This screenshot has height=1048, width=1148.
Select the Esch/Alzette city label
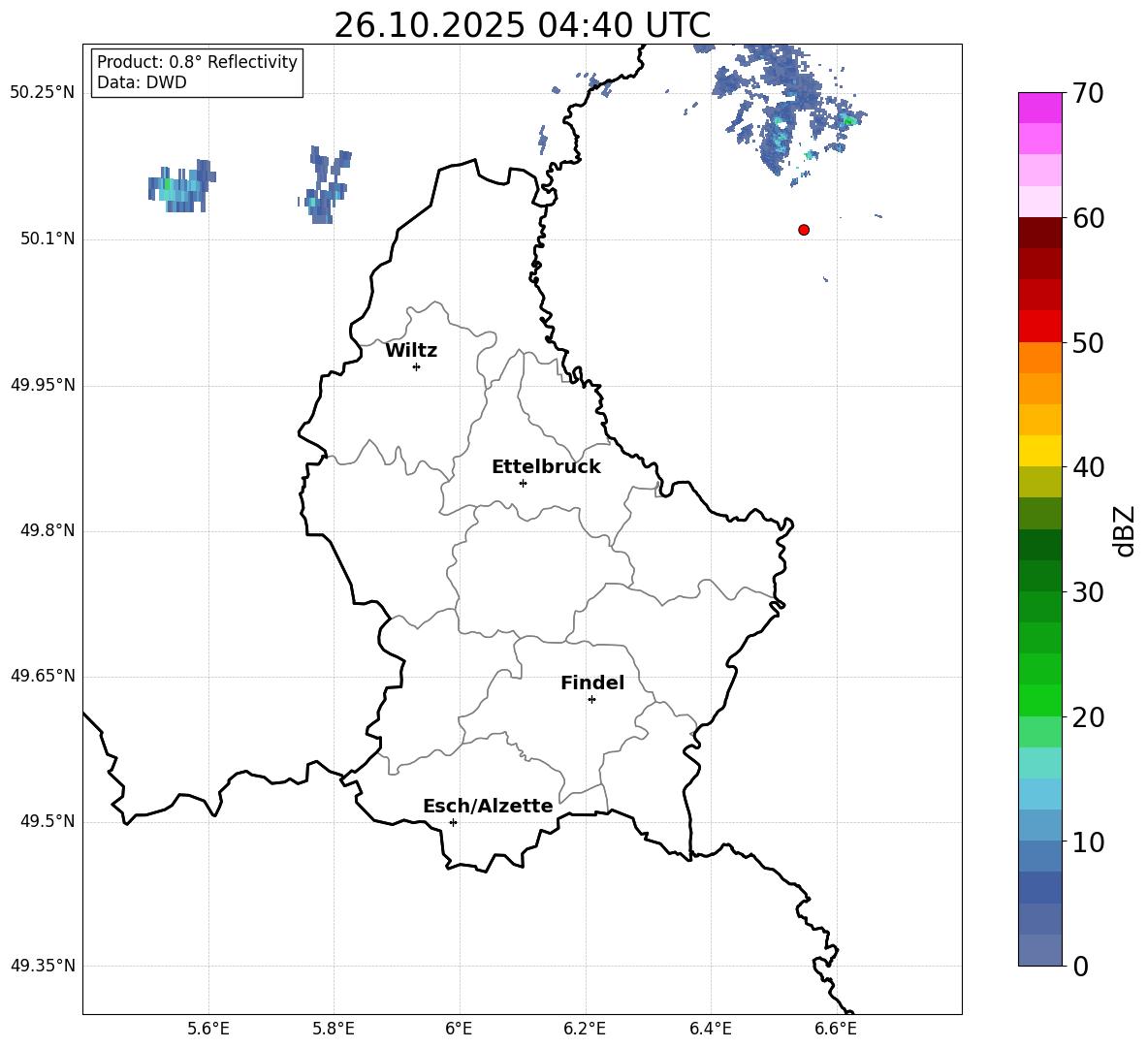[488, 806]
